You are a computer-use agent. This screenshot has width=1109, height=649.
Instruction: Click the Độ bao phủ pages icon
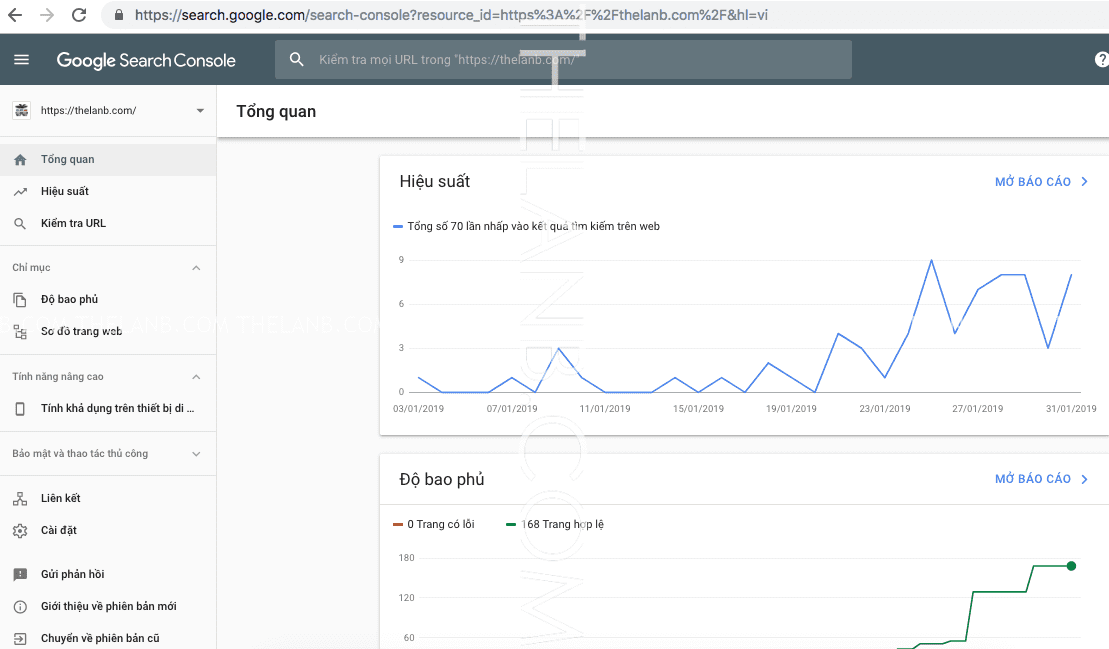[x=20, y=300]
